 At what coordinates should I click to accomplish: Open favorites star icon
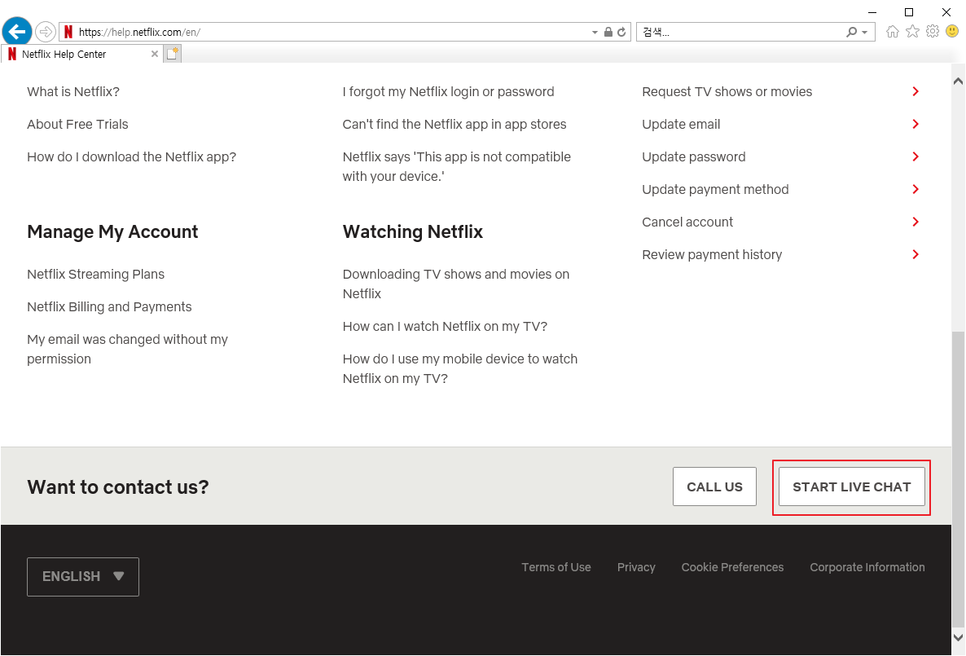tap(912, 31)
